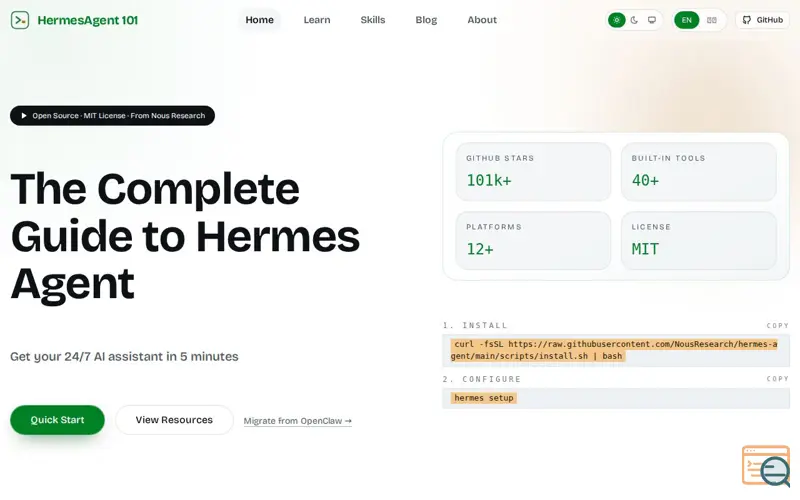Open the Learn nav item
The image size is (800, 500).
317,20
